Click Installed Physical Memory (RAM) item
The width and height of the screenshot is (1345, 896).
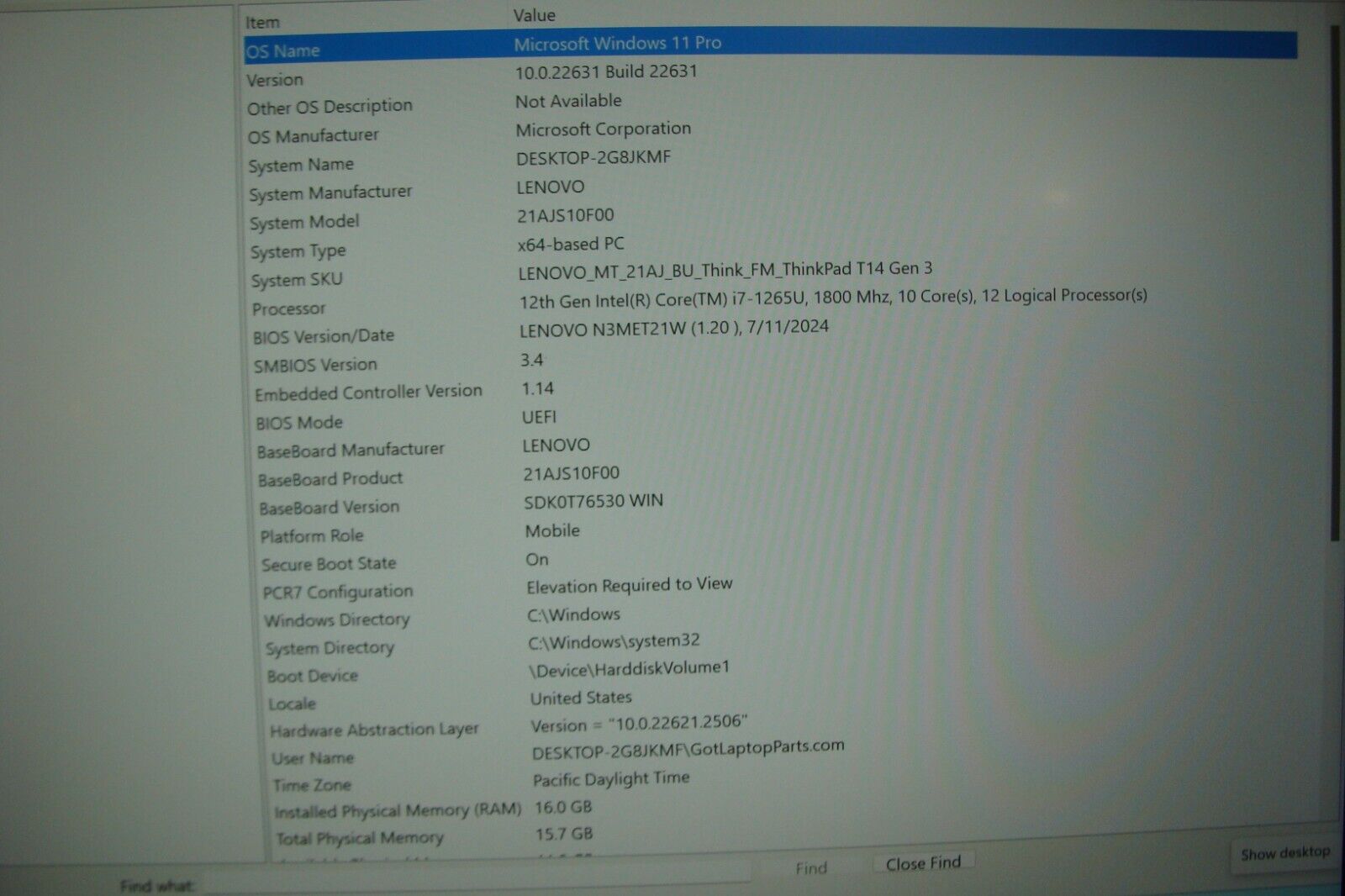coord(398,811)
